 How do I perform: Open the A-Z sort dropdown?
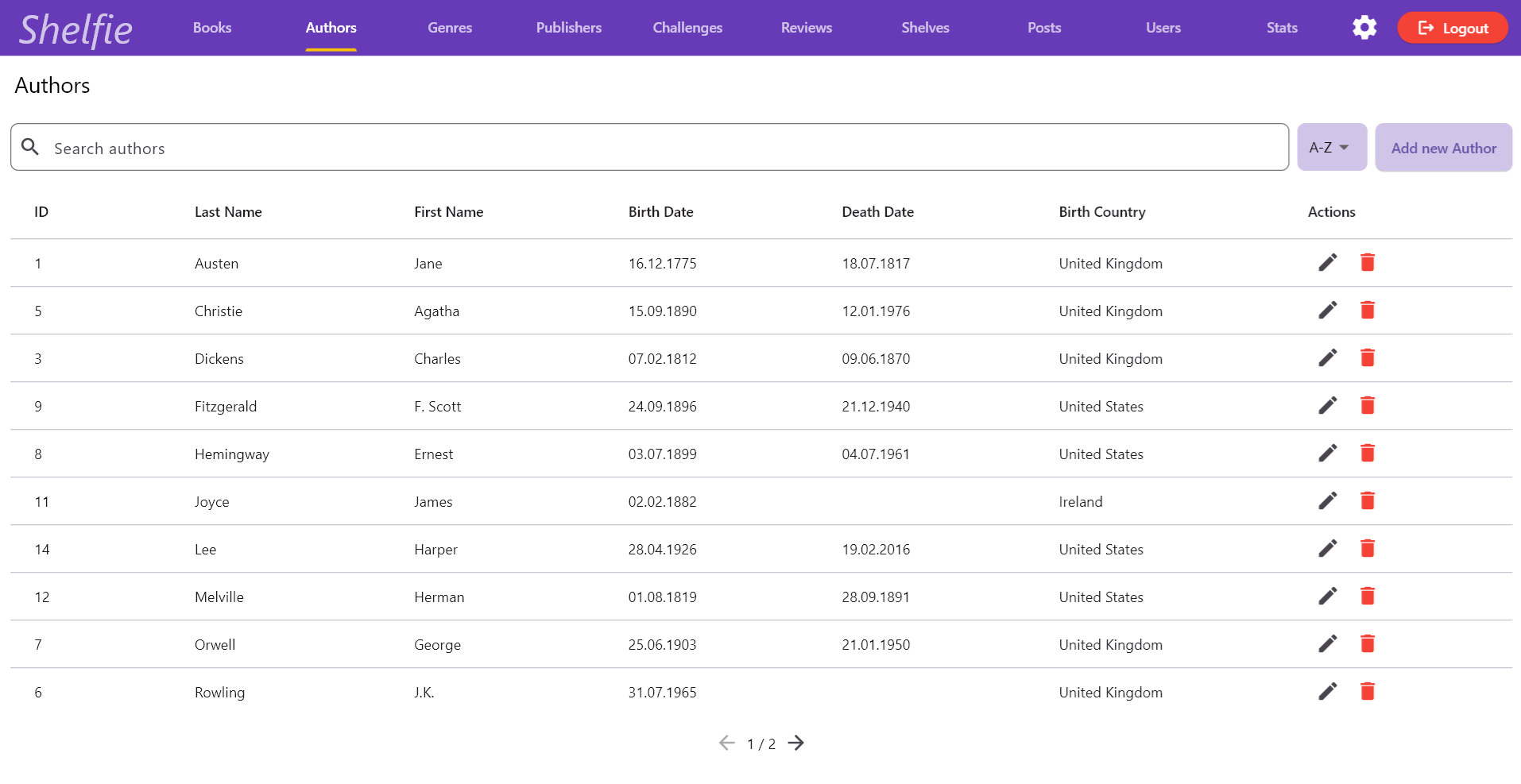click(x=1332, y=147)
